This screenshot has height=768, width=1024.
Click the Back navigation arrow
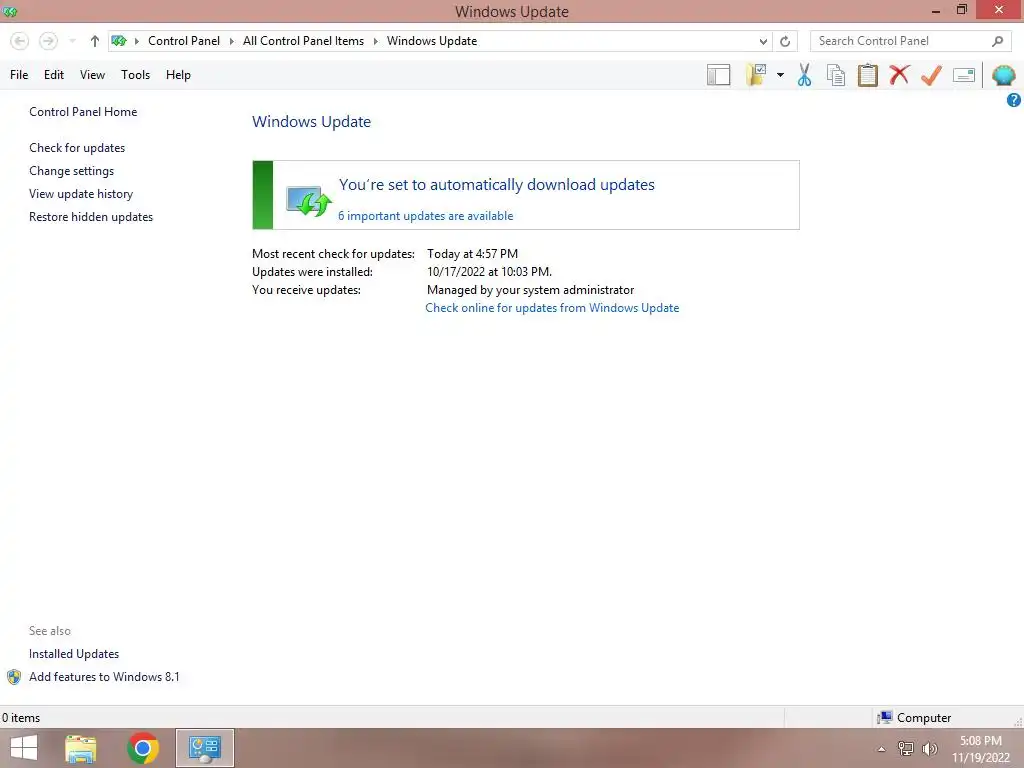pos(20,41)
